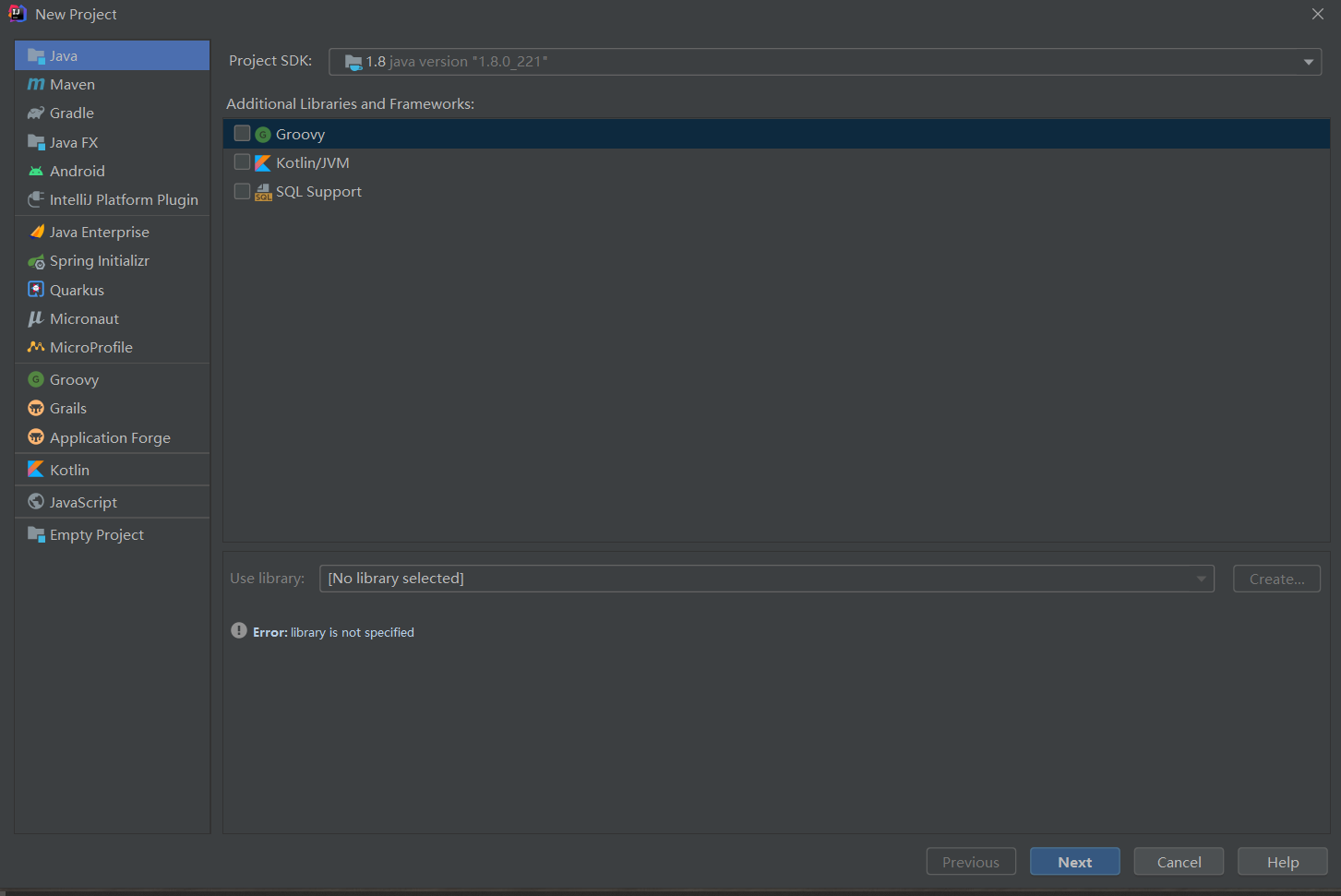Viewport: 1341px width, 896px height.
Task: Select the Empty Project option
Action: (113, 534)
